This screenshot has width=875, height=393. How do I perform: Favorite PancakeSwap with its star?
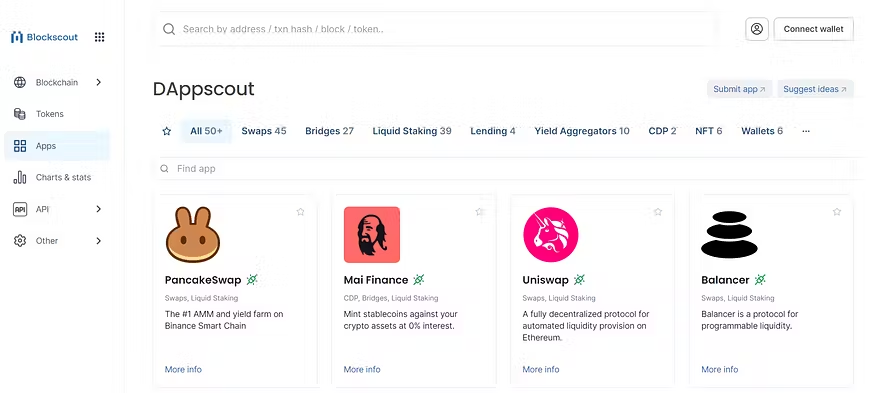tap(300, 212)
